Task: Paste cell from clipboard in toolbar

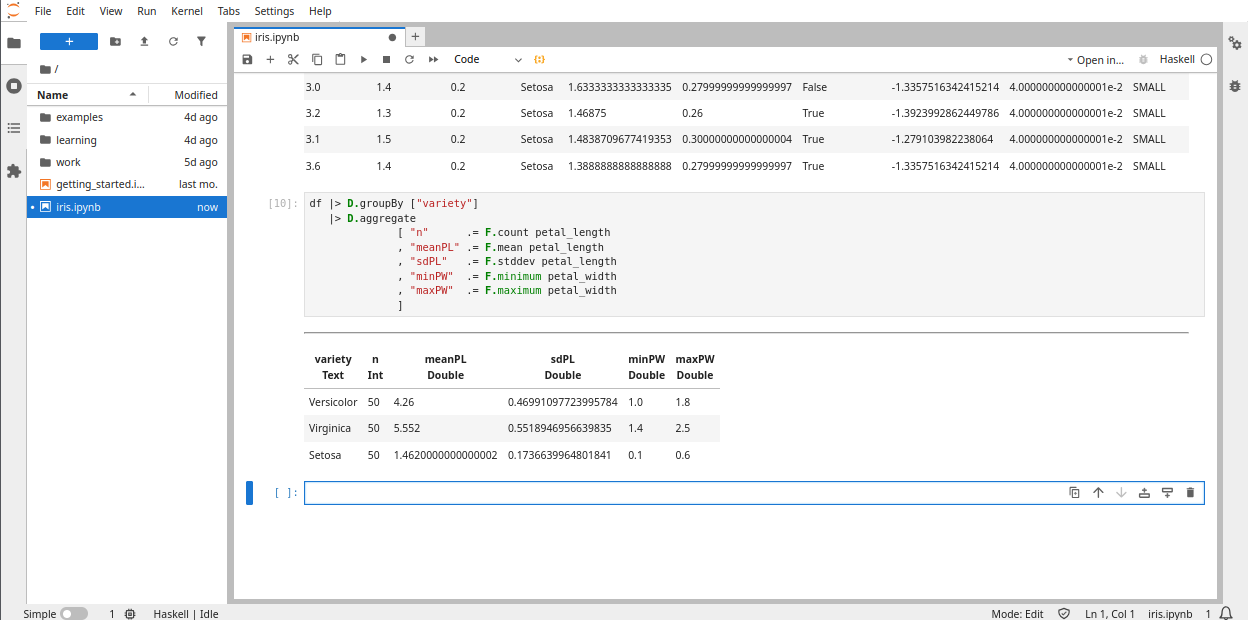Action: tap(340, 60)
